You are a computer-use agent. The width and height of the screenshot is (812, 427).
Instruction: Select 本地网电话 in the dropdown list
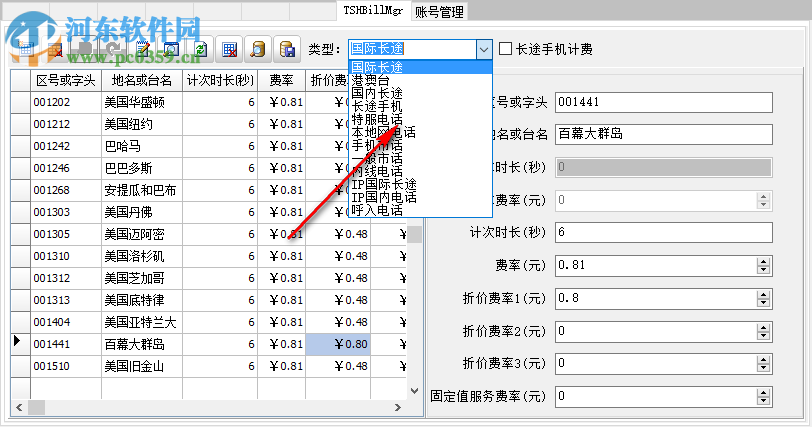(x=420, y=132)
